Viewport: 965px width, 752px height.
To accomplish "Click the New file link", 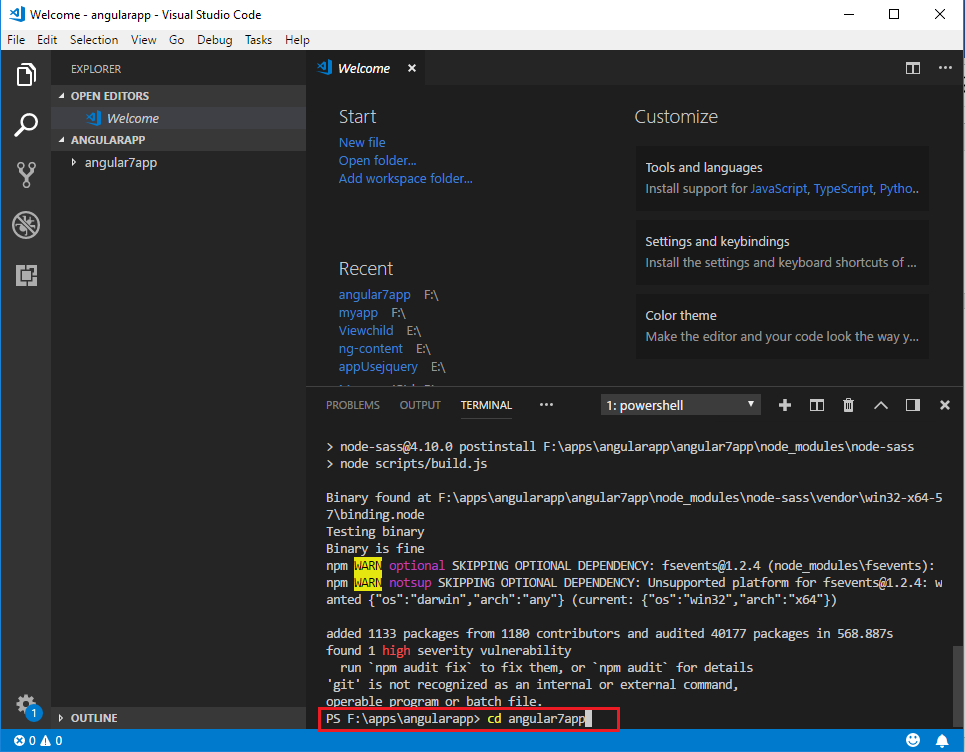I will pyautogui.click(x=362, y=142).
